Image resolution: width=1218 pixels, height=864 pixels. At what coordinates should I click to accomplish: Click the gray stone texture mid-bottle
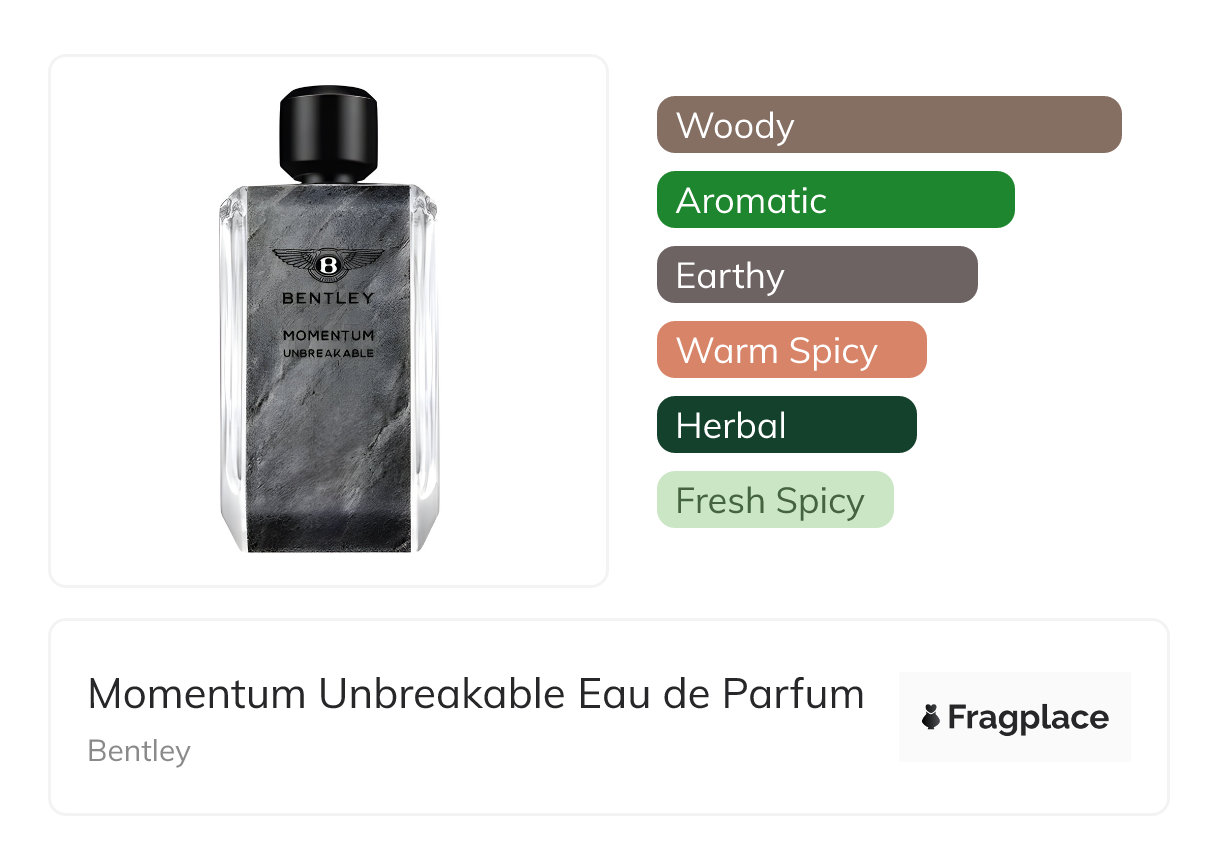click(x=328, y=430)
